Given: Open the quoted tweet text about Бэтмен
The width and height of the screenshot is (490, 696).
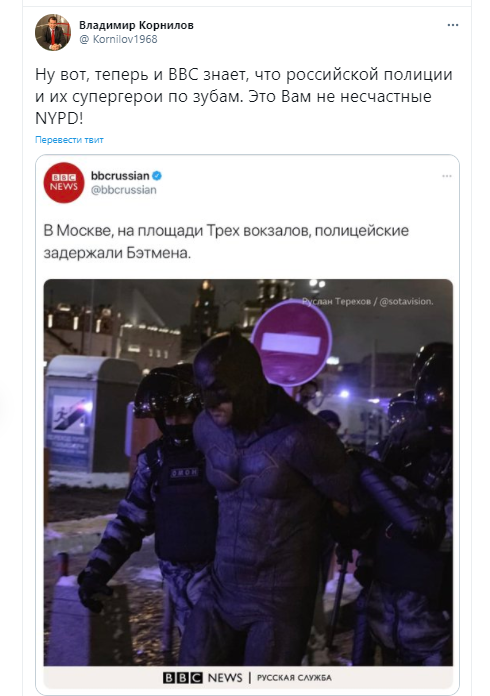Looking at the screenshot, I should [226, 241].
